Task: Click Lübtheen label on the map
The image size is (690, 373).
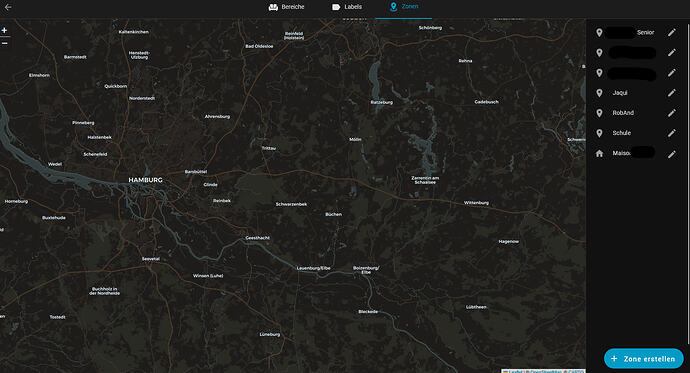Action: tap(476, 307)
